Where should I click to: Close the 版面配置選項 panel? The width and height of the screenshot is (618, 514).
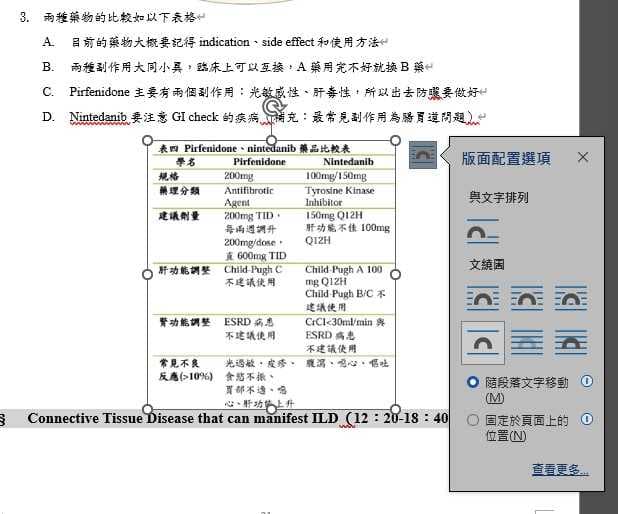(583, 157)
